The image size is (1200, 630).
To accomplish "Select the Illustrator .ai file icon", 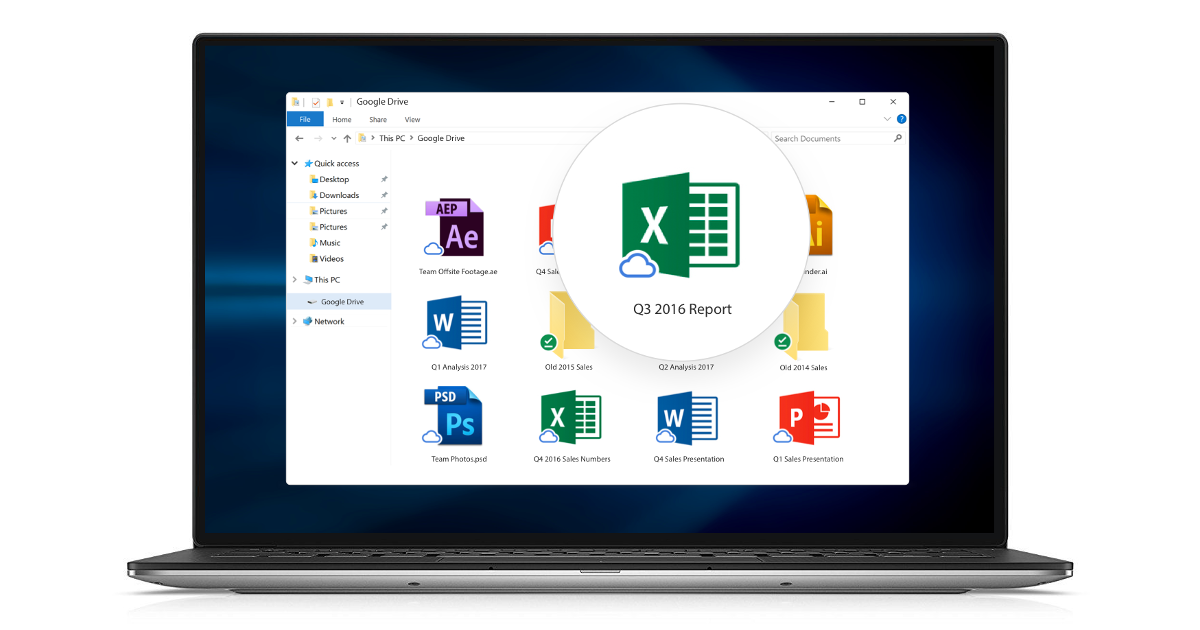I will [818, 225].
